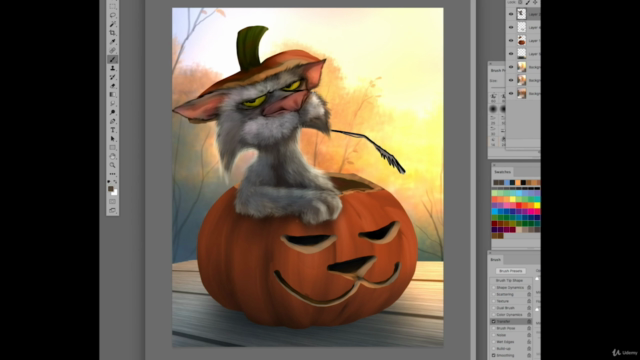
Task: Select the Rectangular Marquee tool
Action: point(113,7)
